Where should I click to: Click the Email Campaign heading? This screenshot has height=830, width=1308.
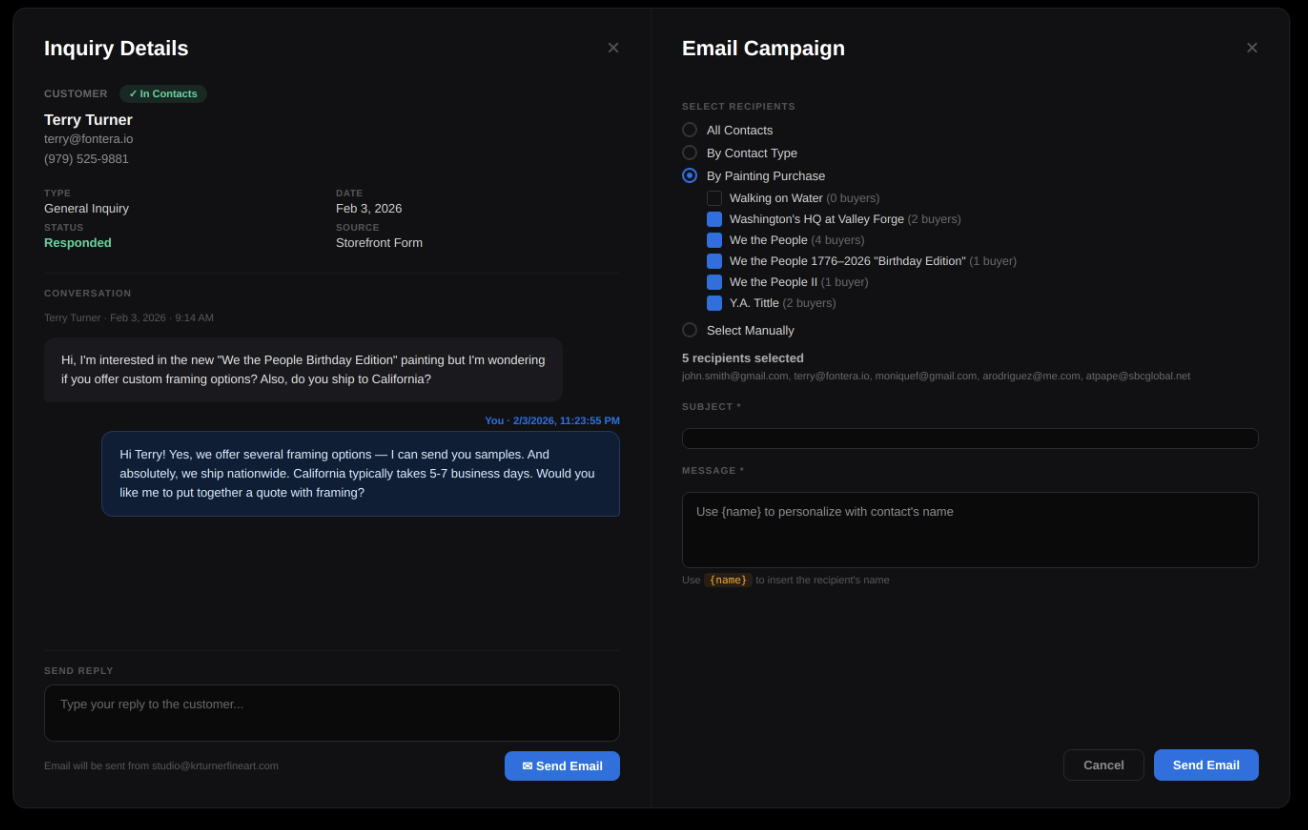[763, 48]
